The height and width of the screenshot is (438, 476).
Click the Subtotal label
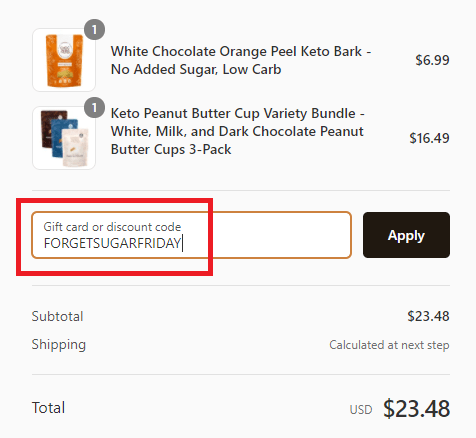(x=57, y=316)
